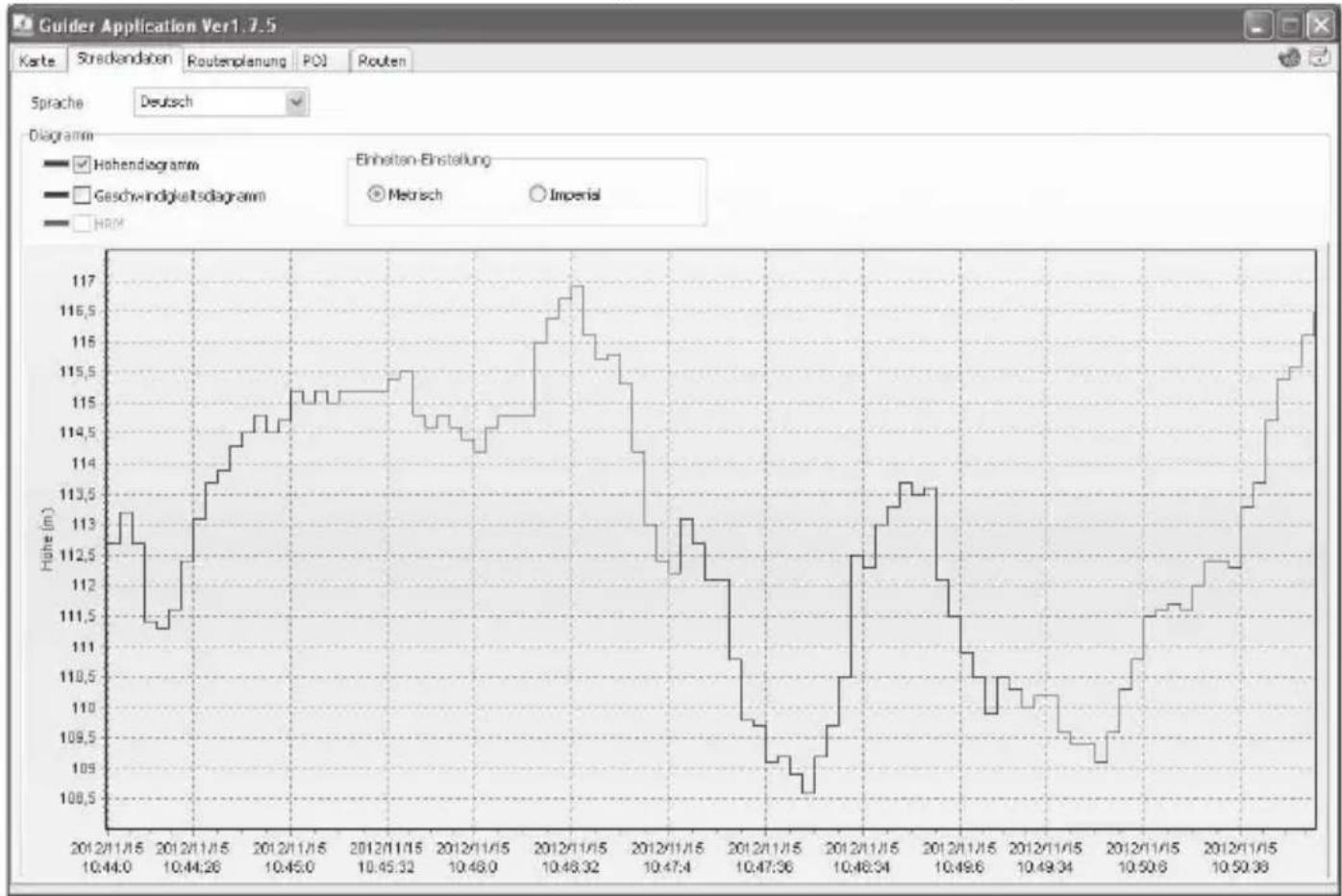Click the 10:44:0 time label on the chart
1342x896 pixels.
[x=107, y=867]
